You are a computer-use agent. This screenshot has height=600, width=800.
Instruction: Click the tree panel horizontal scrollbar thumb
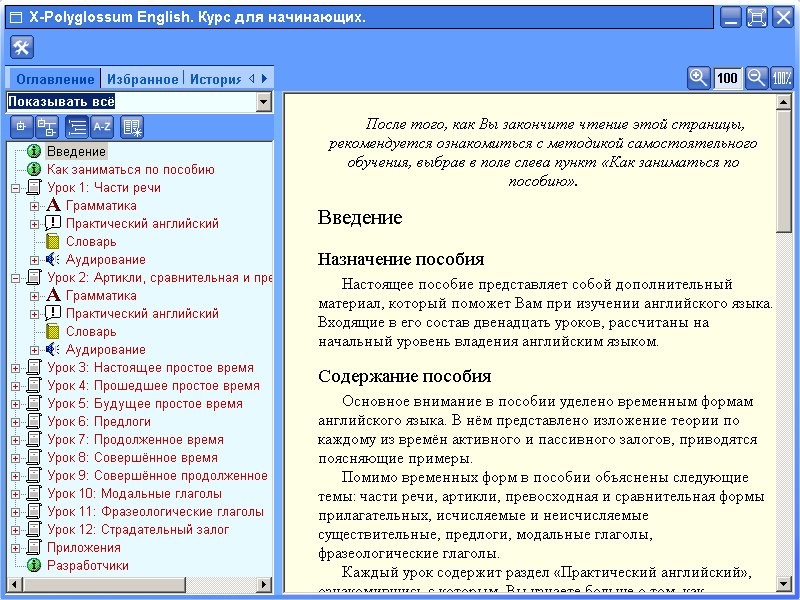pos(104,584)
